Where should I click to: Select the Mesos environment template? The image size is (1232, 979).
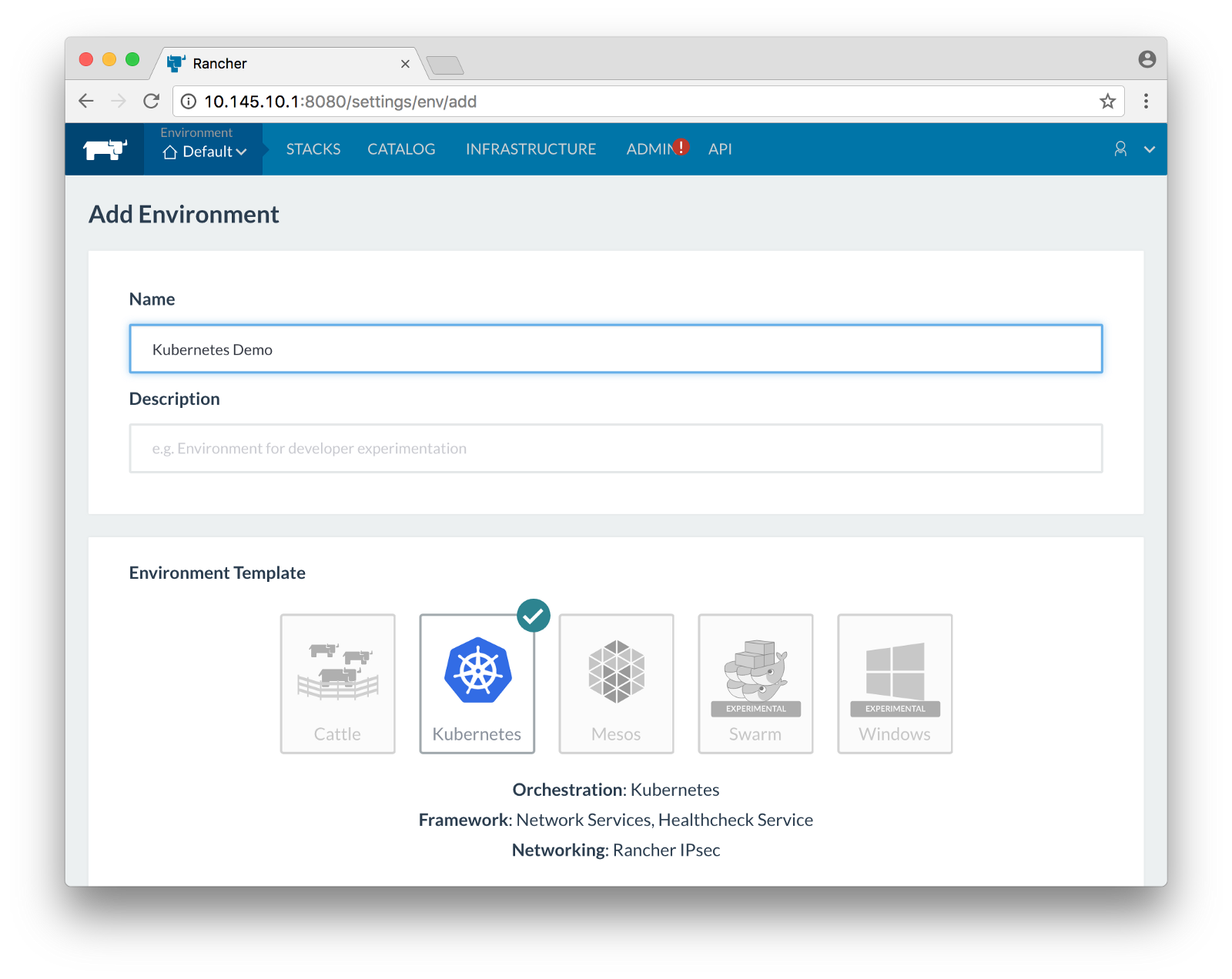(x=617, y=683)
